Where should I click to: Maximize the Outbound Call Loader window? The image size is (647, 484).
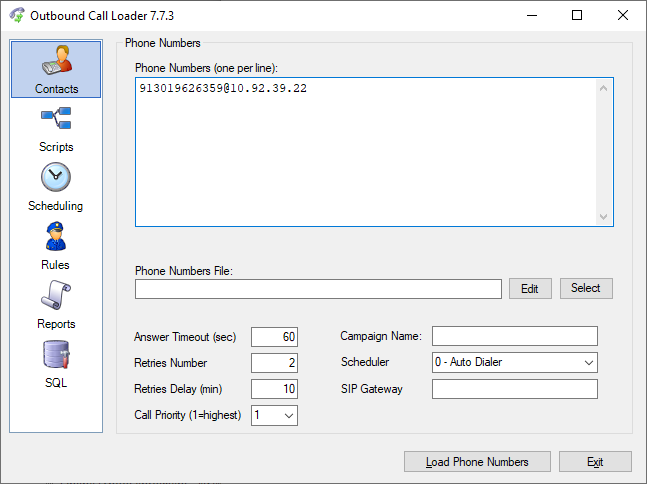coord(577,15)
